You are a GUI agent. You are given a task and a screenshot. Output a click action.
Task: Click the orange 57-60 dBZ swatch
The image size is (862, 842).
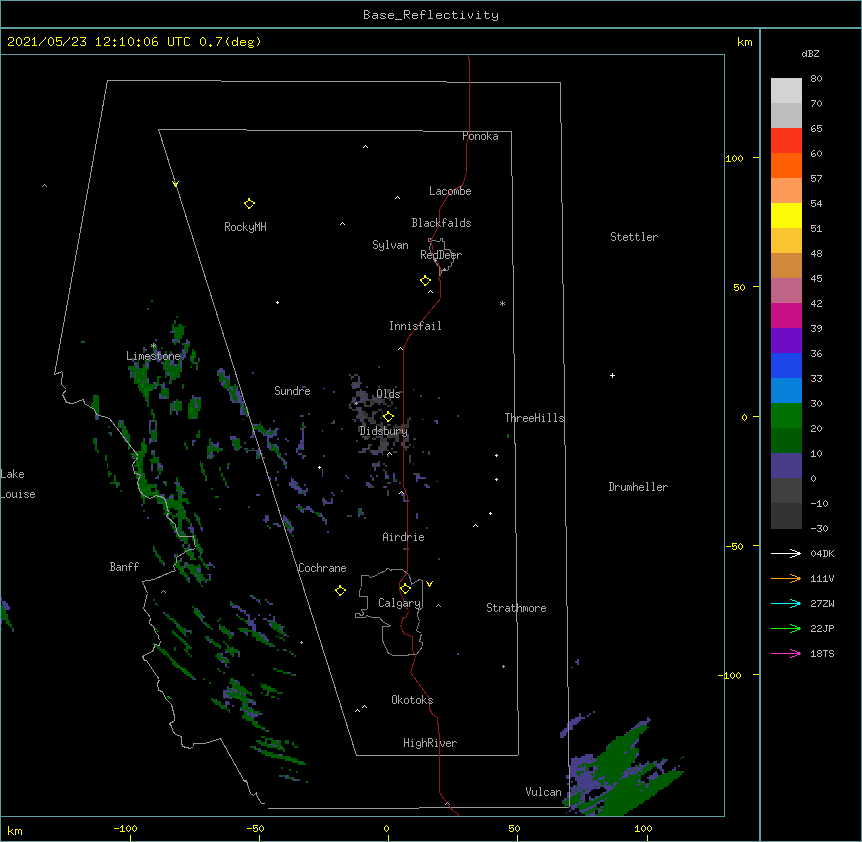786,165
